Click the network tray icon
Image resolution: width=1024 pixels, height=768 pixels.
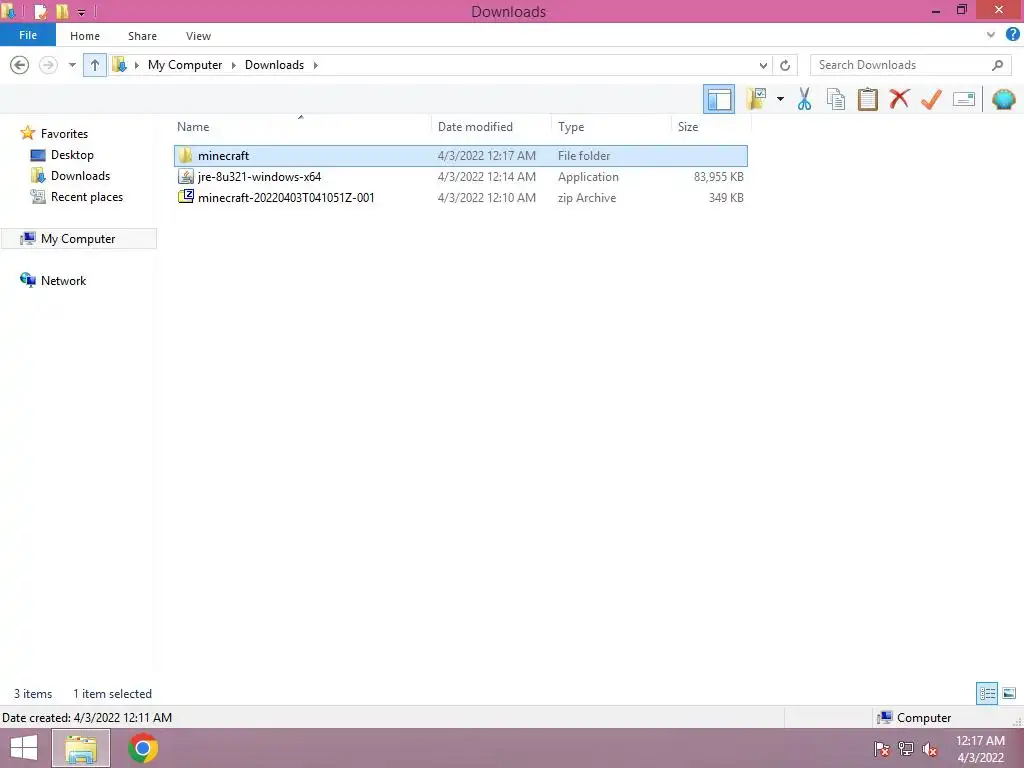[x=906, y=748]
